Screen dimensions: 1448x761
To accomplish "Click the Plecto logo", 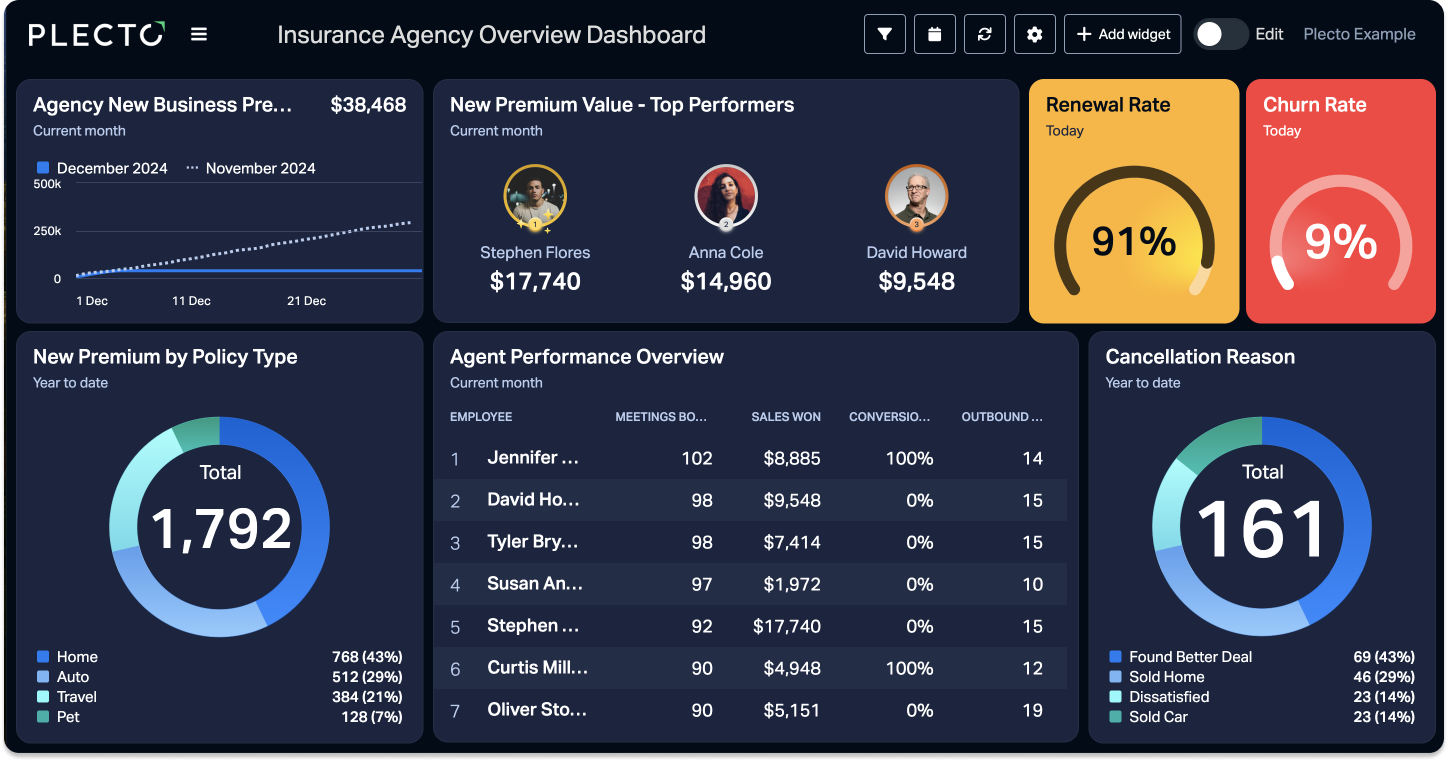I will pyautogui.click(x=97, y=34).
